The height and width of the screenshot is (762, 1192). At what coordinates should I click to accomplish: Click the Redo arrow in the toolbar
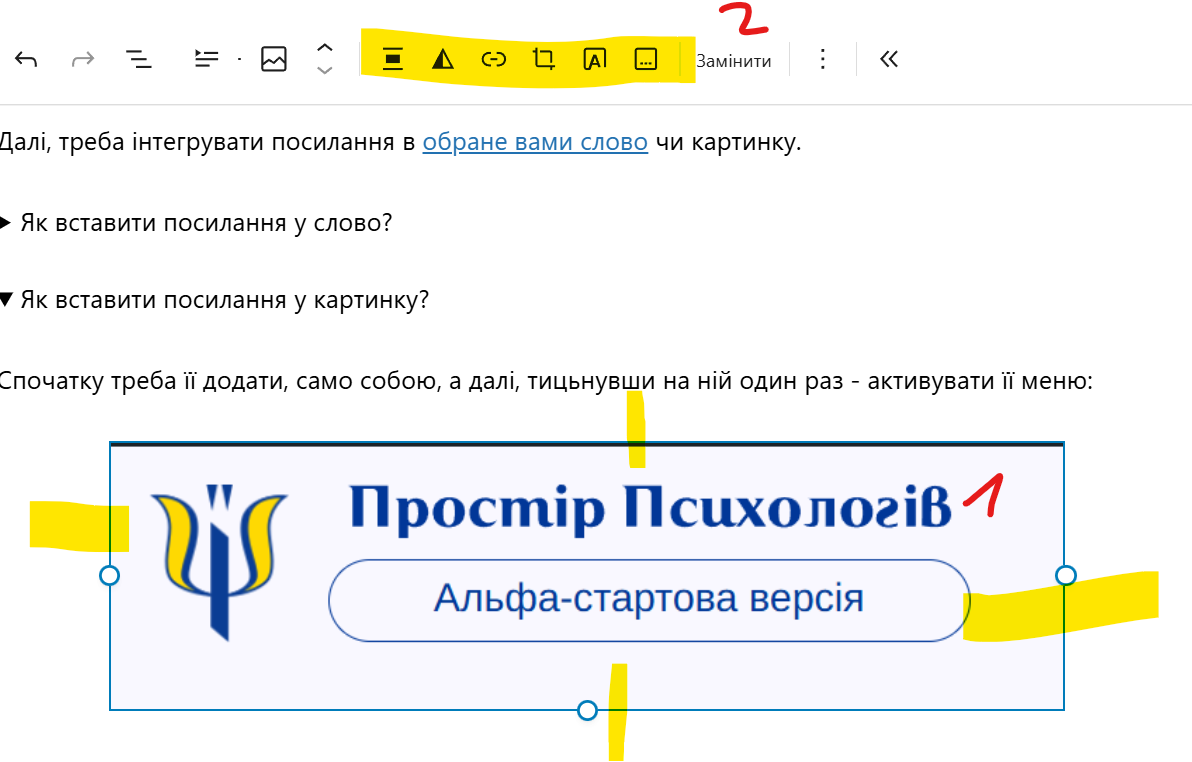point(83,60)
